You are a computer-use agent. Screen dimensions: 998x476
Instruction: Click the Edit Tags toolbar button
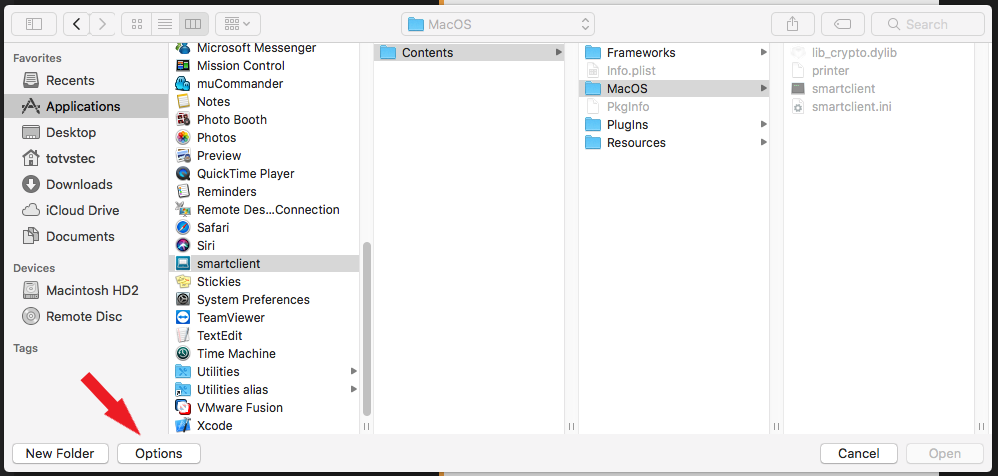click(842, 24)
